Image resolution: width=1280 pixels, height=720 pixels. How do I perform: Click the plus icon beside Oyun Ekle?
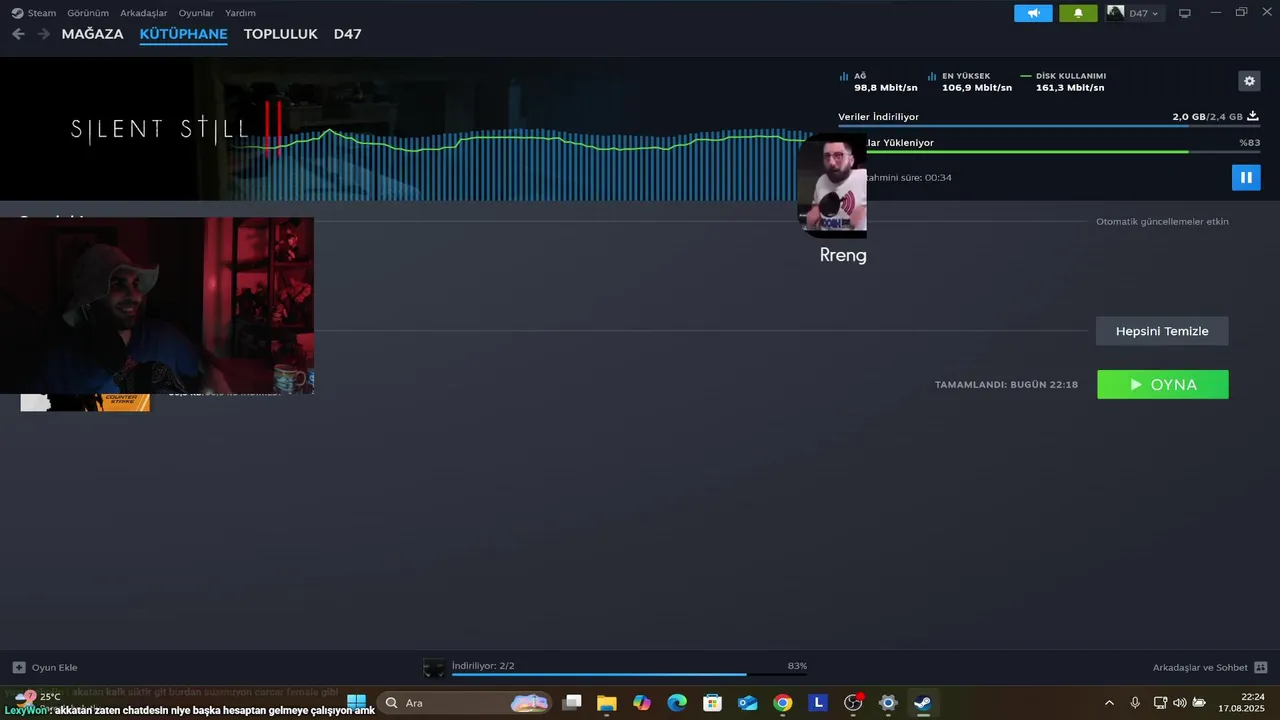point(19,667)
